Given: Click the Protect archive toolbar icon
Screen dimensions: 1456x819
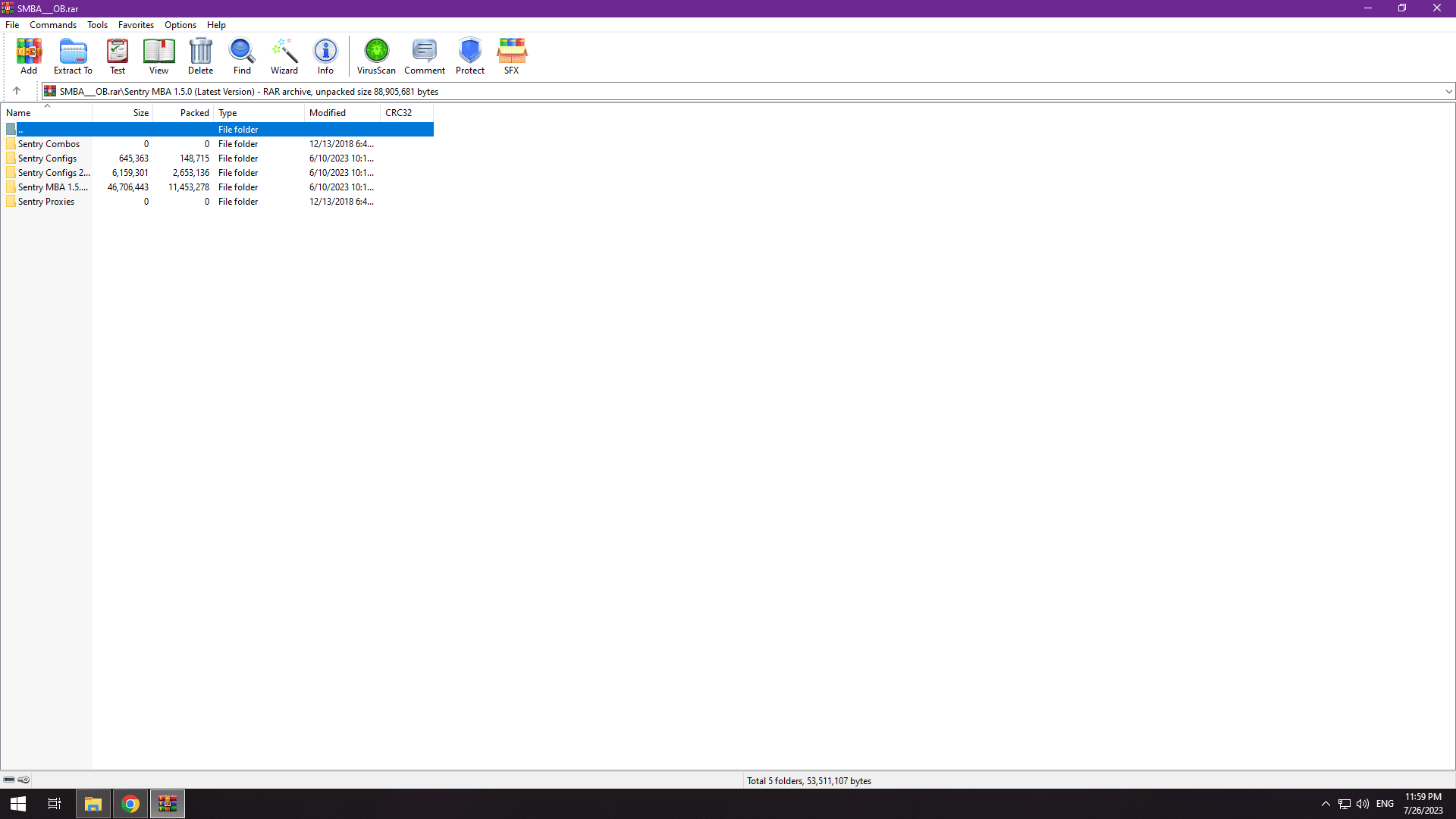Looking at the screenshot, I should pyautogui.click(x=470, y=56).
